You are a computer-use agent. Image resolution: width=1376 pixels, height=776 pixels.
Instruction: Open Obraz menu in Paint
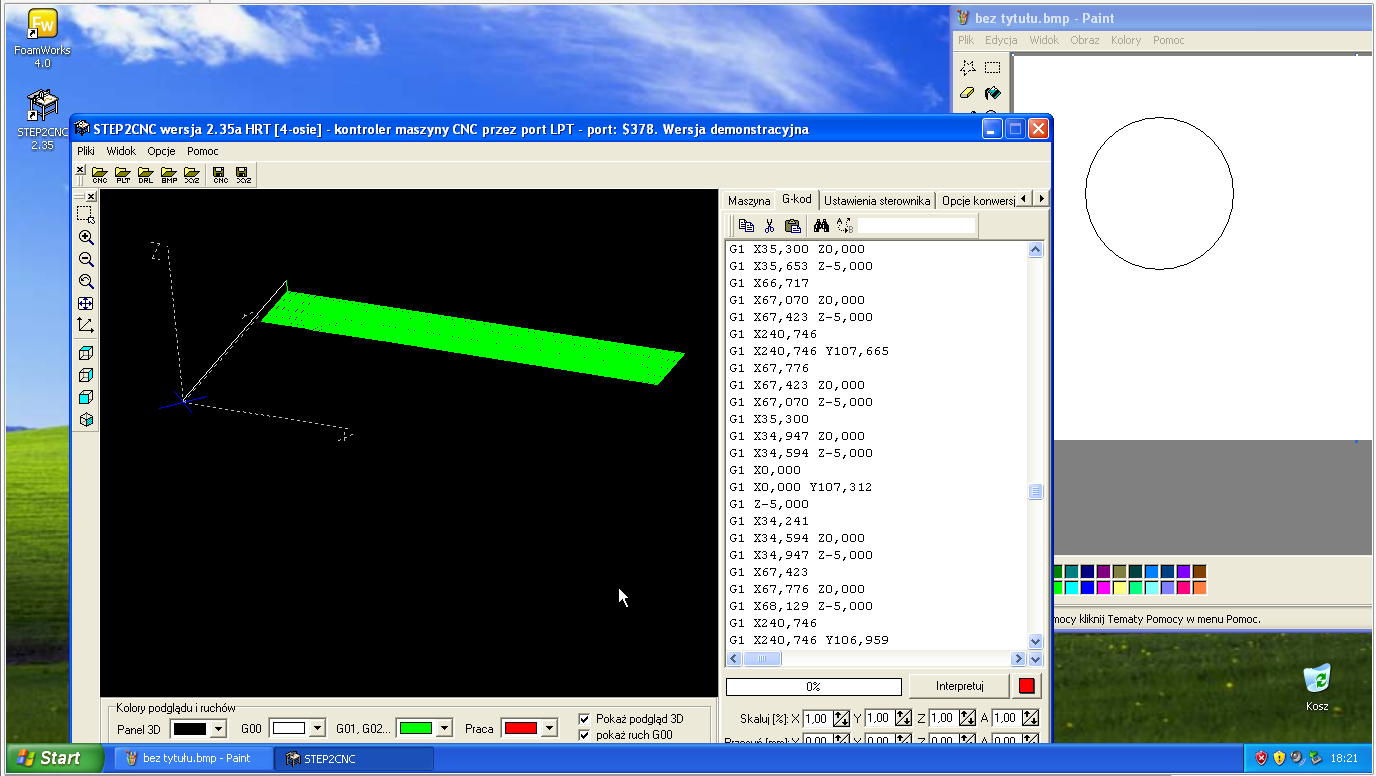(1084, 40)
